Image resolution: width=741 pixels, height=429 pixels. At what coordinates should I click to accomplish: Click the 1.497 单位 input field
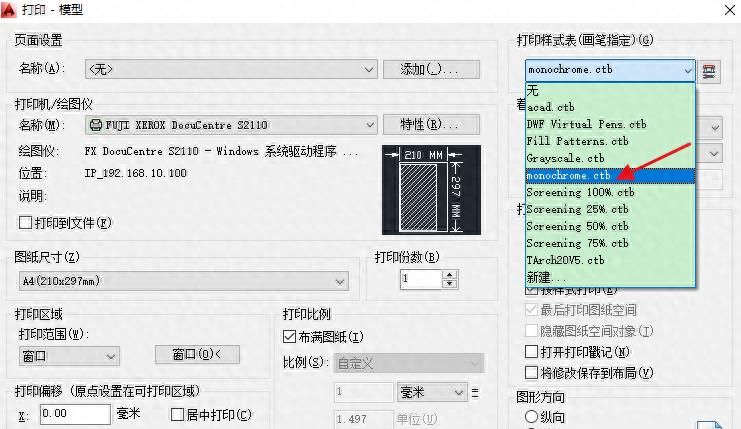[363, 419]
